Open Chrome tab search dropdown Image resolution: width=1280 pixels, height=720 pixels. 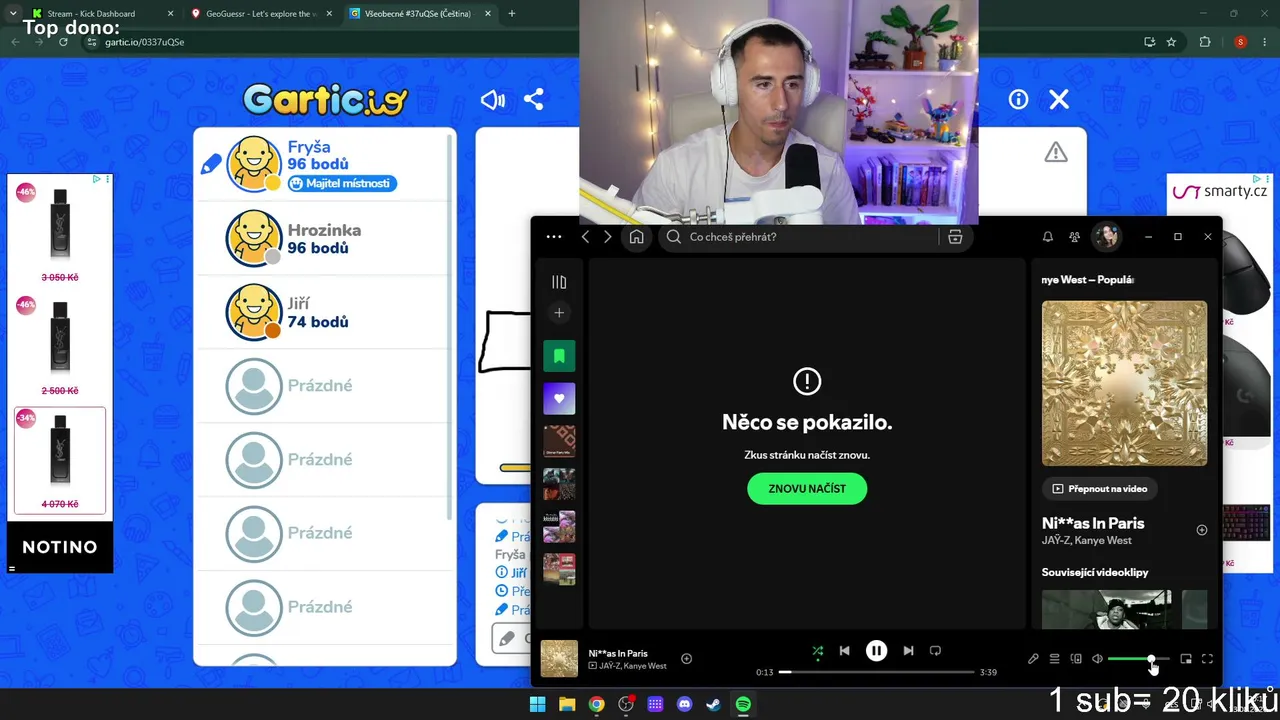[13, 14]
